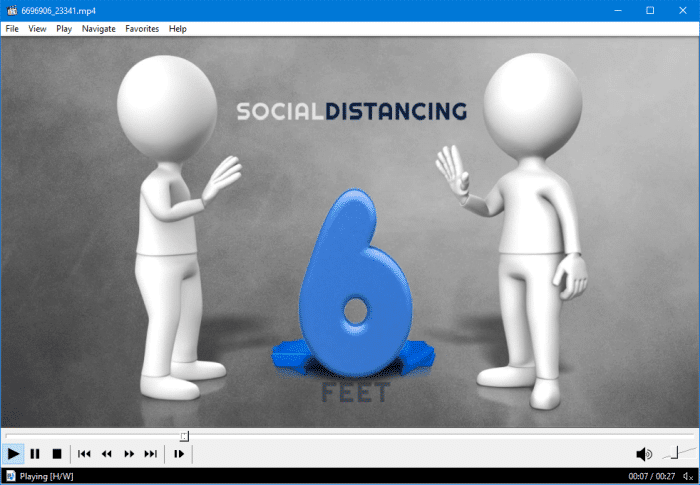Viewport: 700px width, 485px height.
Task: Expand the Play menu
Action: [64, 29]
